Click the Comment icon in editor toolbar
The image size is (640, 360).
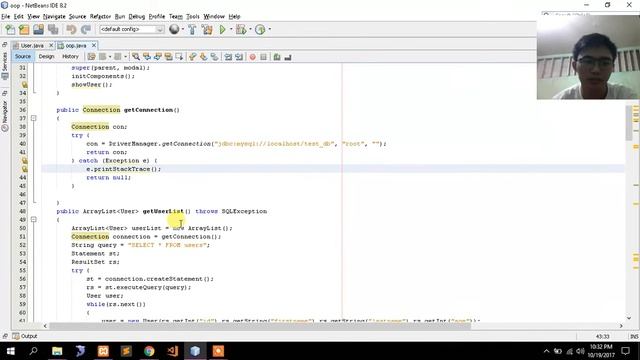coord(277,57)
